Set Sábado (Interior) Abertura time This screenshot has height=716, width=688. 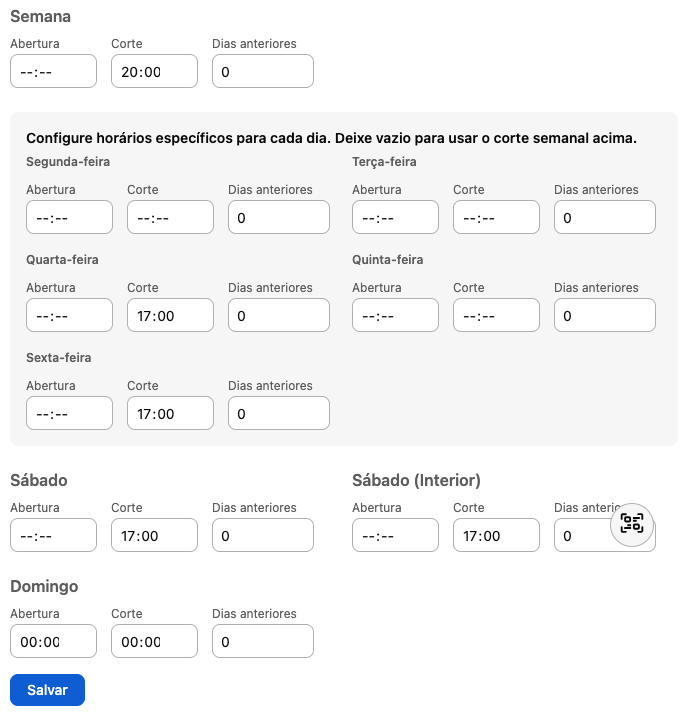[395, 535]
